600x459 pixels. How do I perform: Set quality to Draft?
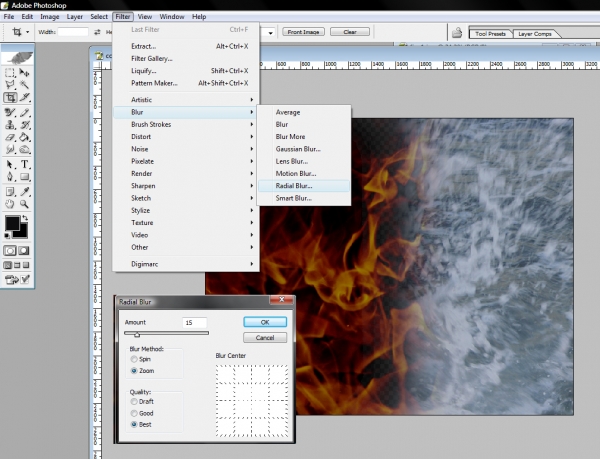point(134,402)
